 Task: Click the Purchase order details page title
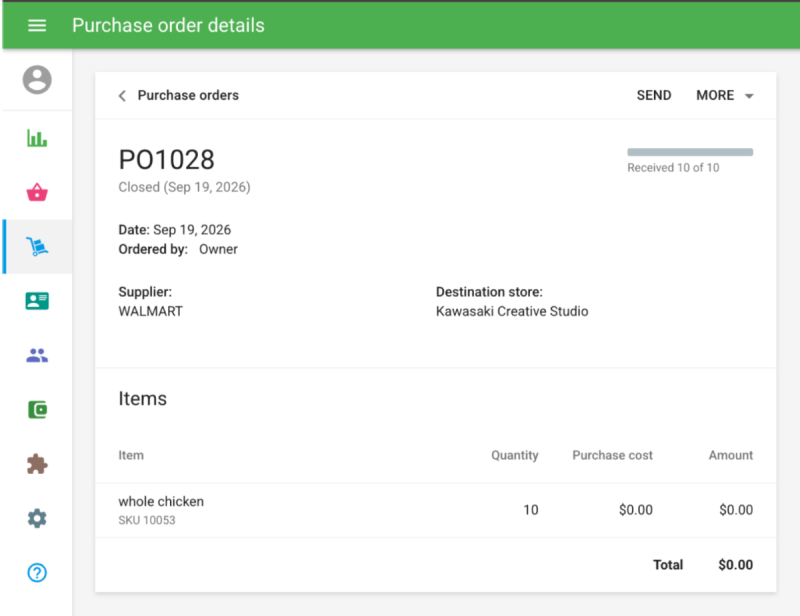point(168,25)
